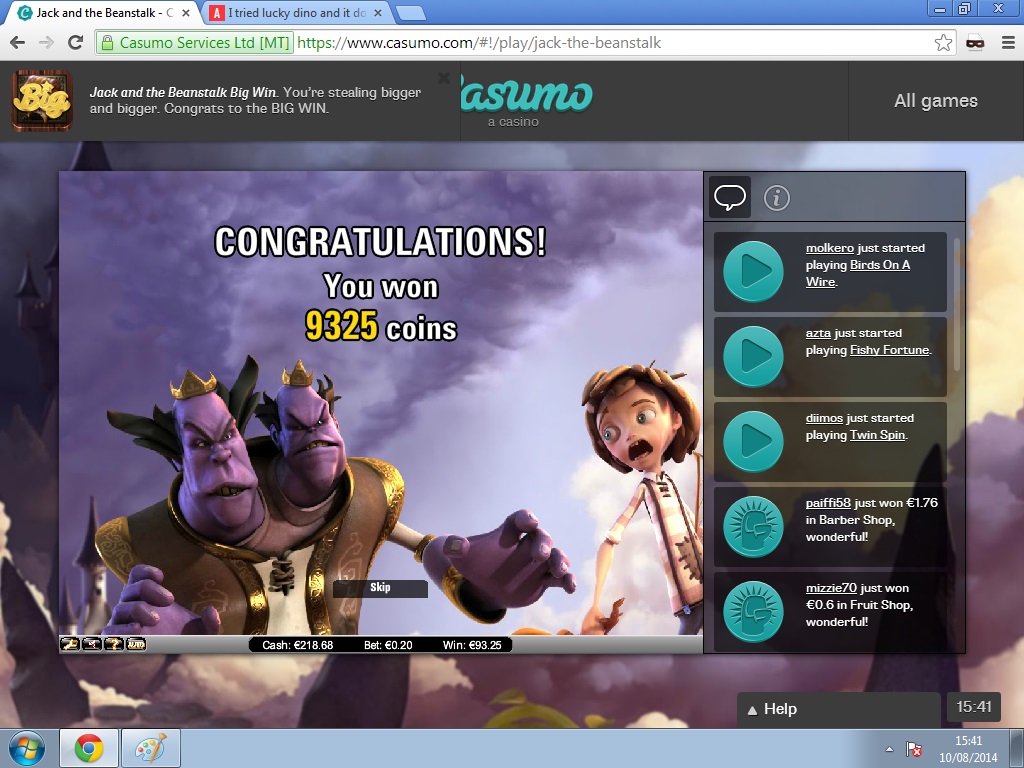This screenshot has height=768, width=1024.
Task: Switch to the info tab icon
Action: (x=776, y=197)
